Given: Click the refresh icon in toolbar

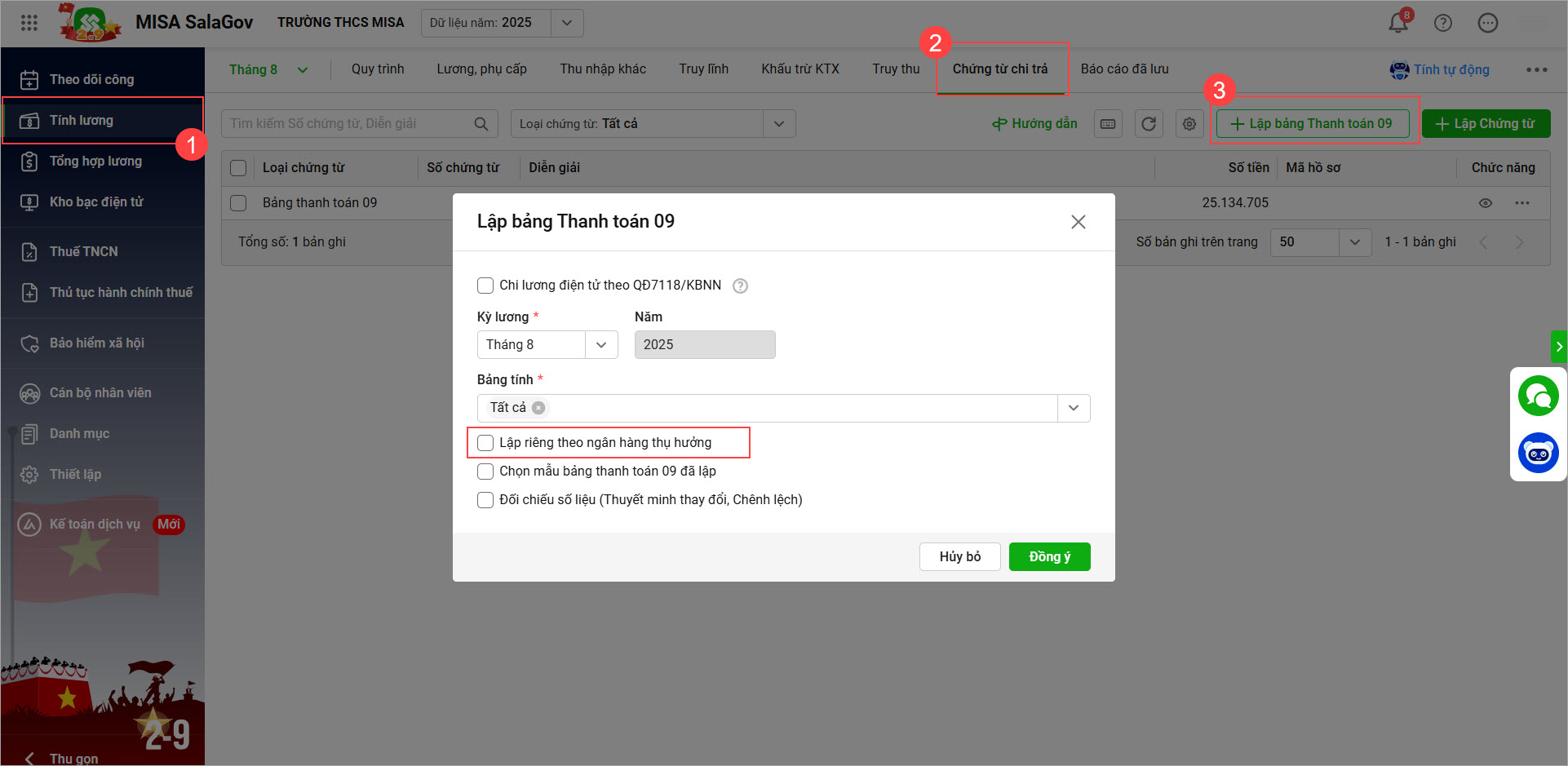Looking at the screenshot, I should [1149, 124].
